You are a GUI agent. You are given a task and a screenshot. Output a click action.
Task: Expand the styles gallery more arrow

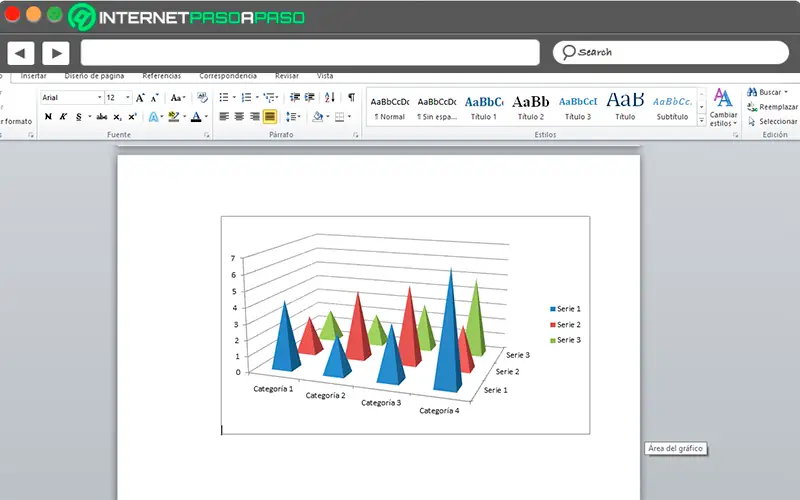pyautogui.click(x=702, y=121)
